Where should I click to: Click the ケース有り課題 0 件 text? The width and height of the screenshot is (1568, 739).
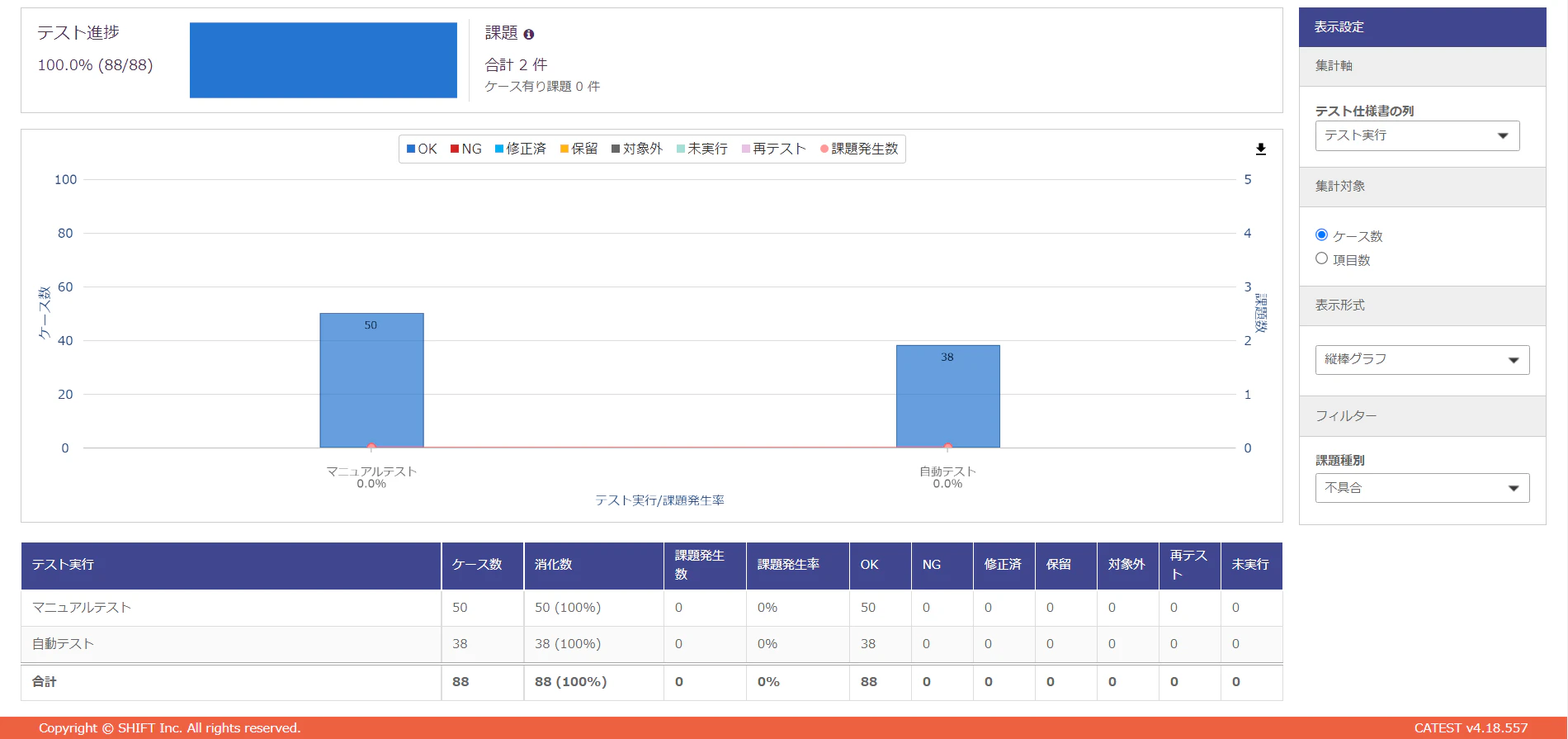(542, 87)
